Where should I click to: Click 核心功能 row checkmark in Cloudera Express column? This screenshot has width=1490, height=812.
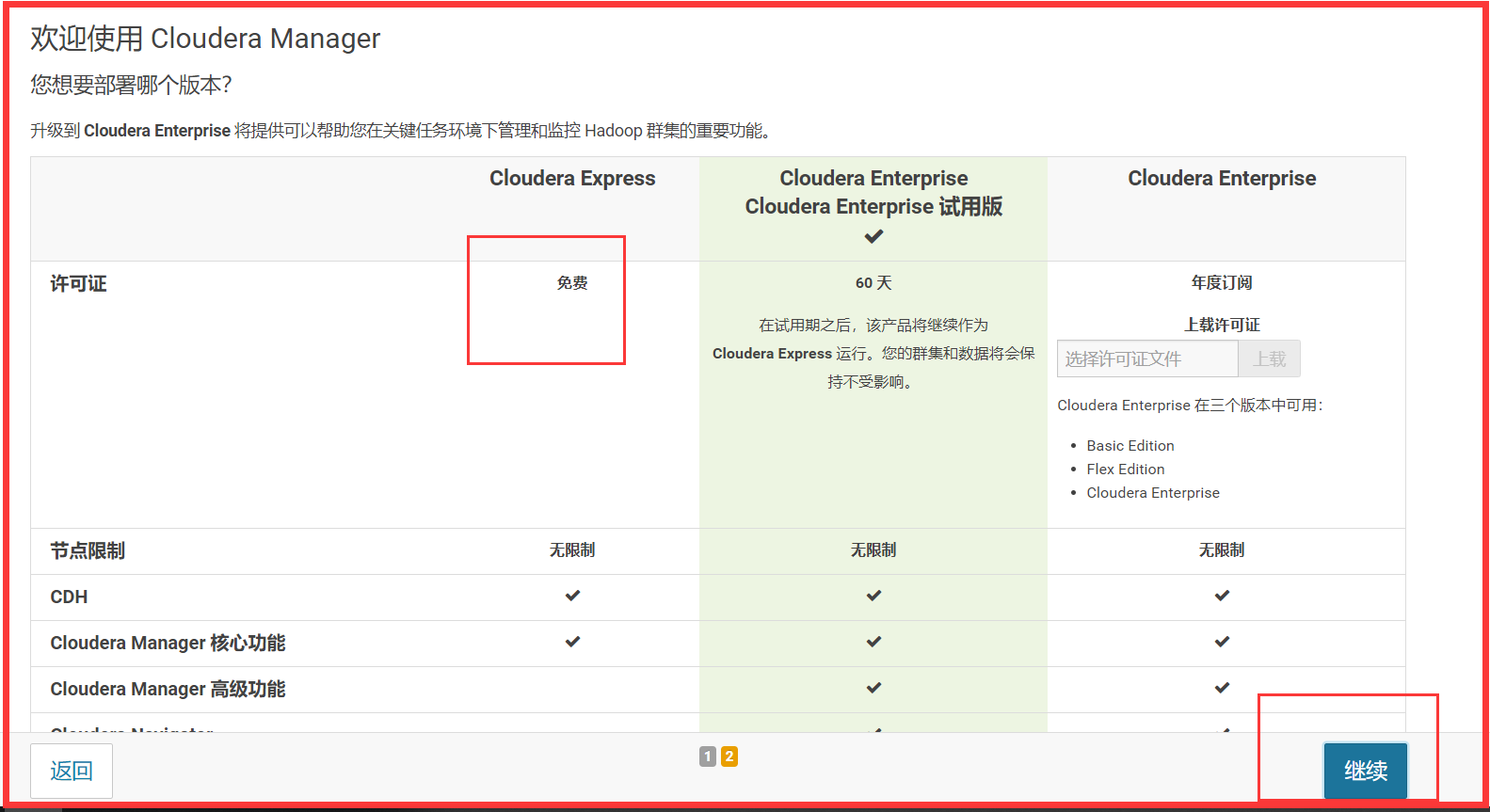tap(572, 642)
